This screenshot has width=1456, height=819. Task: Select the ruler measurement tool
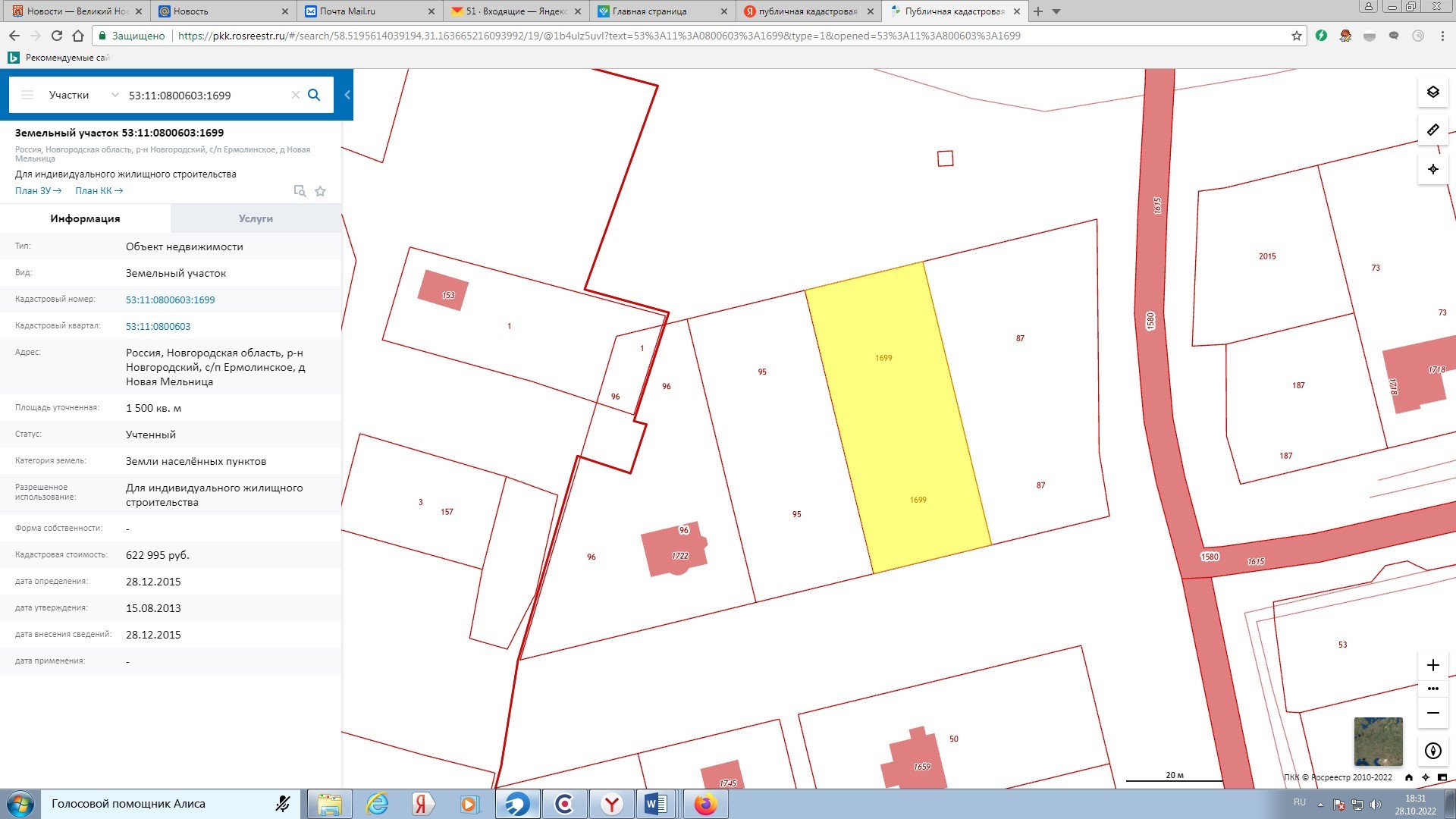(x=1432, y=130)
